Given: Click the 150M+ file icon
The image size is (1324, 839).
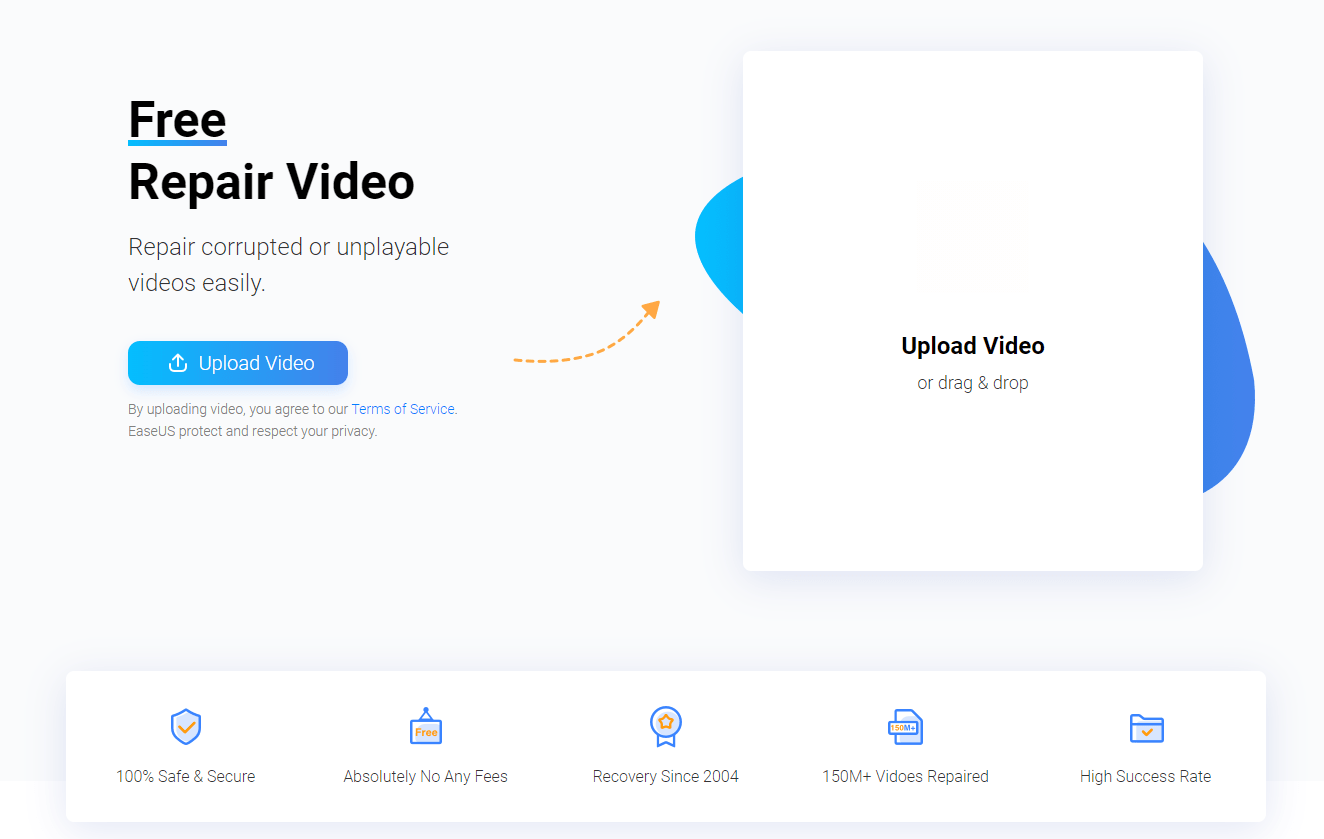Looking at the screenshot, I should pyautogui.click(x=905, y=727).
